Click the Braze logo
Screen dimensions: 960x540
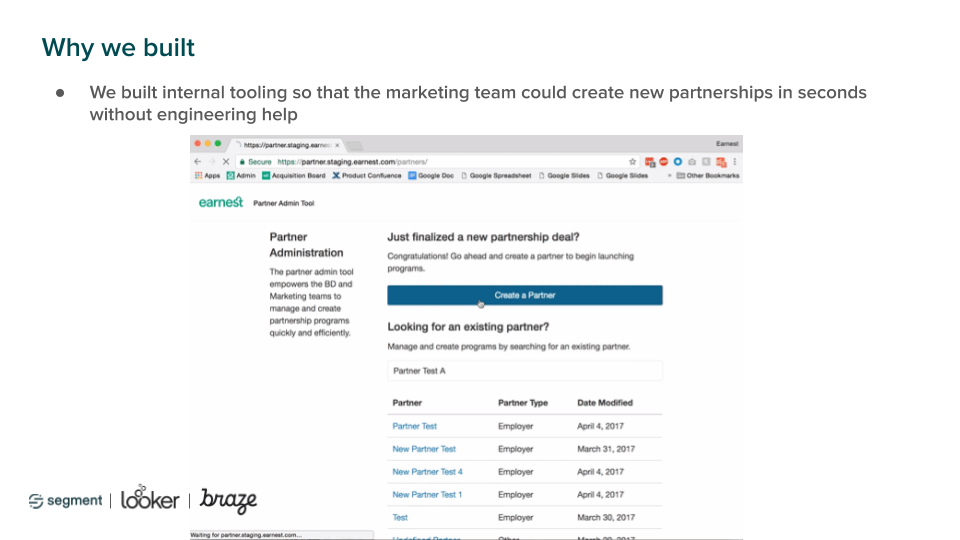click(228, 500)
